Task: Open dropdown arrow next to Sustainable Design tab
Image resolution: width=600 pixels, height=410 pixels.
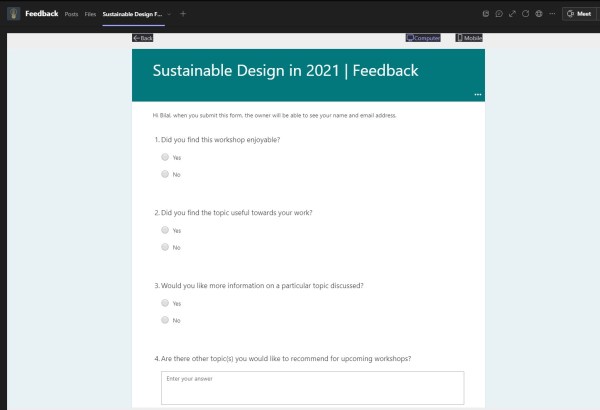Action: tap(169, 14)
